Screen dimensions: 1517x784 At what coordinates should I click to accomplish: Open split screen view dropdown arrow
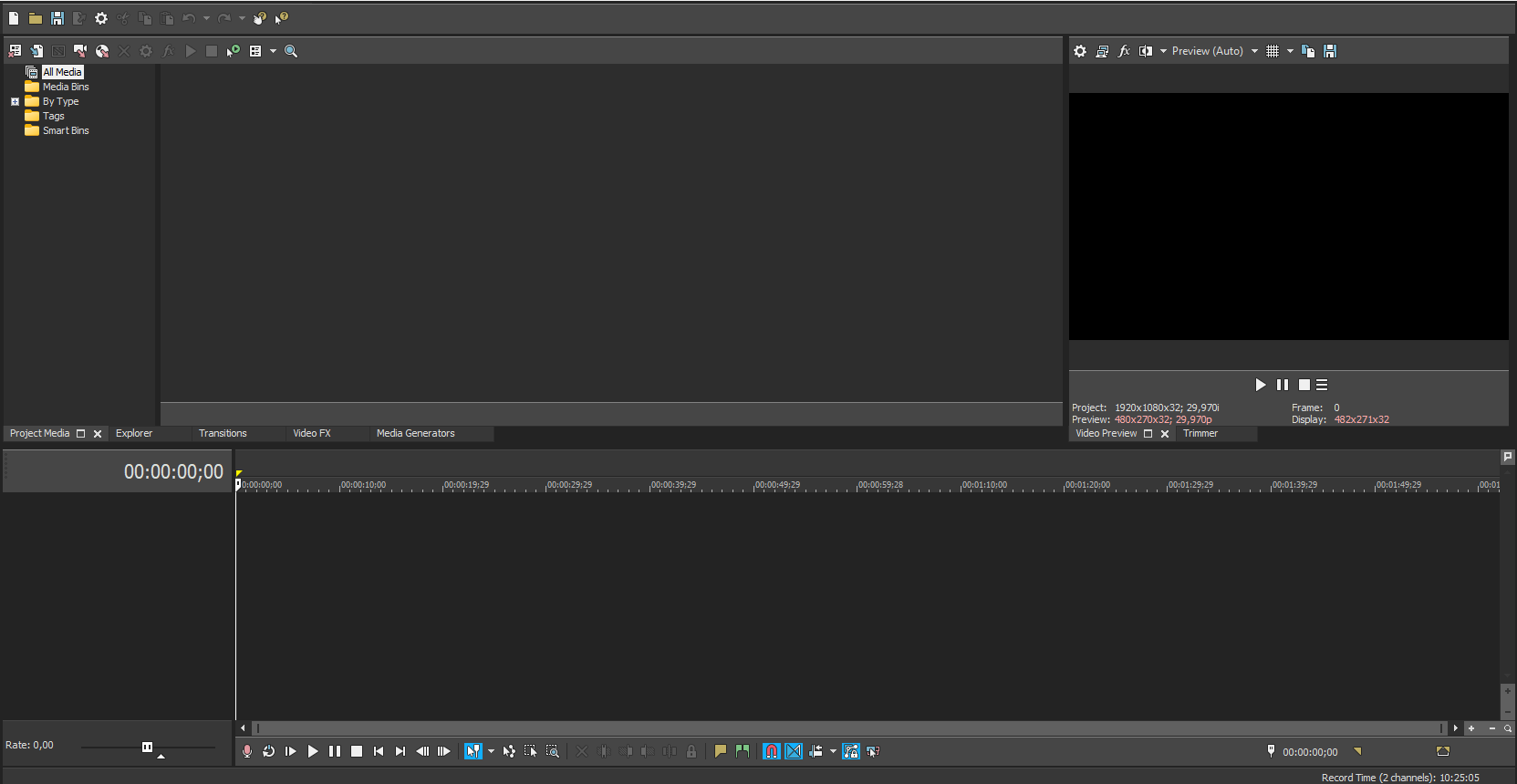[1163, 51]
